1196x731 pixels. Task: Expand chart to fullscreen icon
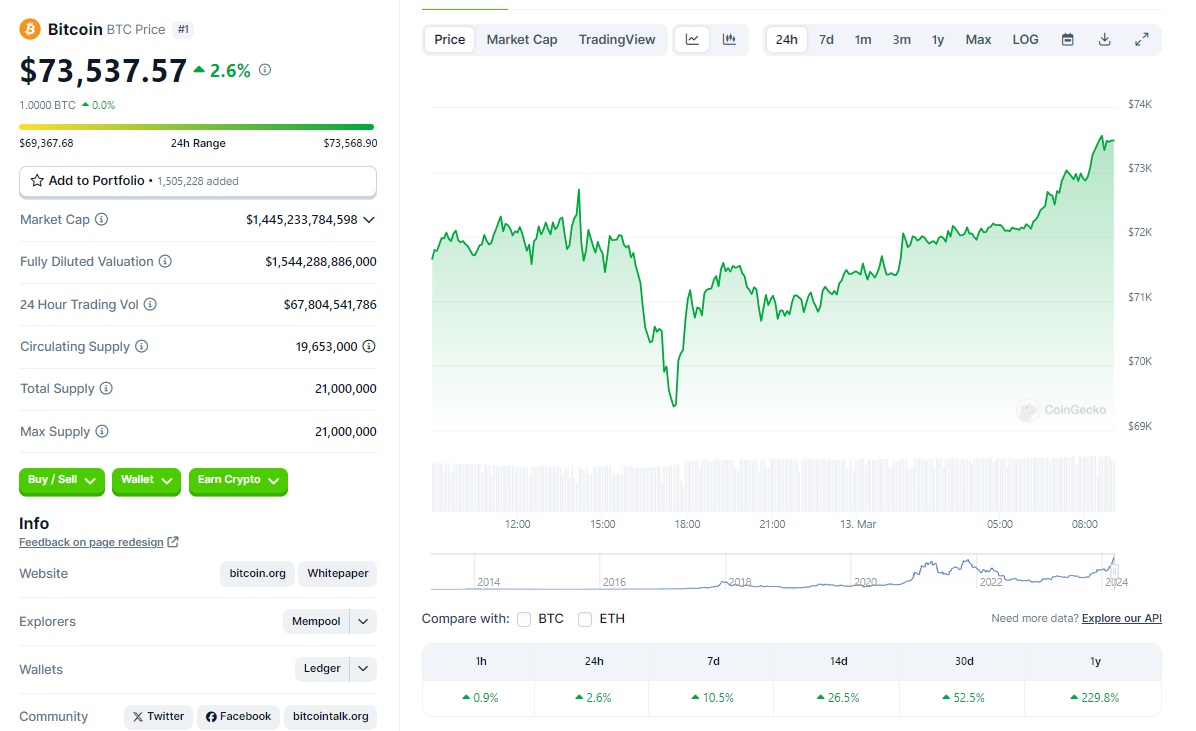[x=1142, y=40]
